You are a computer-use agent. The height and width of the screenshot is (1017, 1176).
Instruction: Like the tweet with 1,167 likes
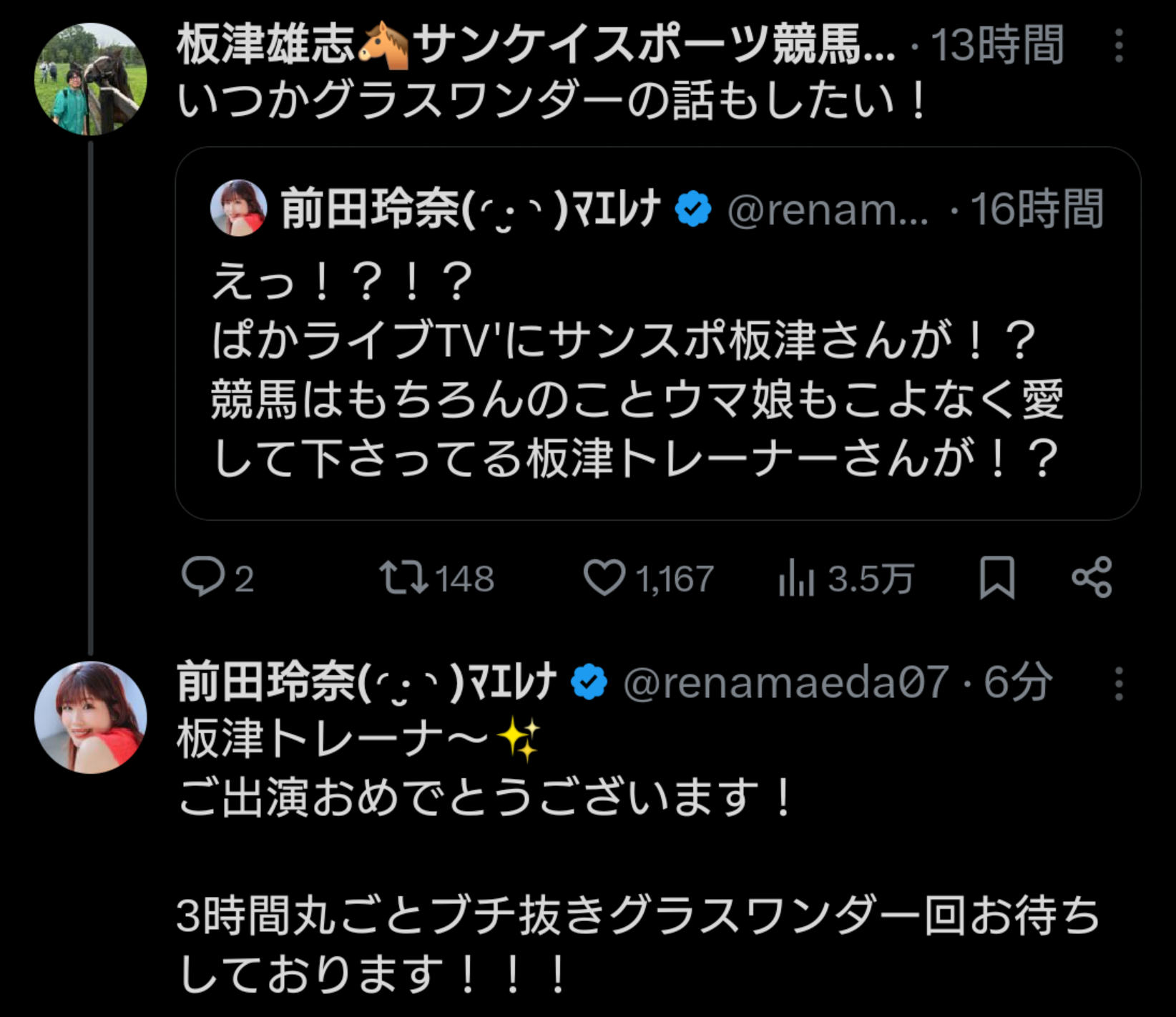(604, 577)
